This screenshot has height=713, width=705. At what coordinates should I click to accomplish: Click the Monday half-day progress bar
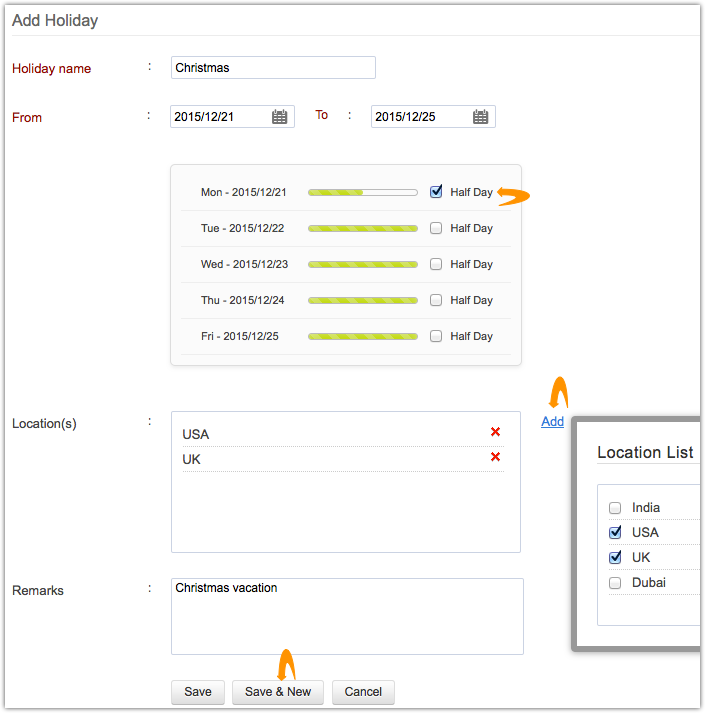(362, 192)
